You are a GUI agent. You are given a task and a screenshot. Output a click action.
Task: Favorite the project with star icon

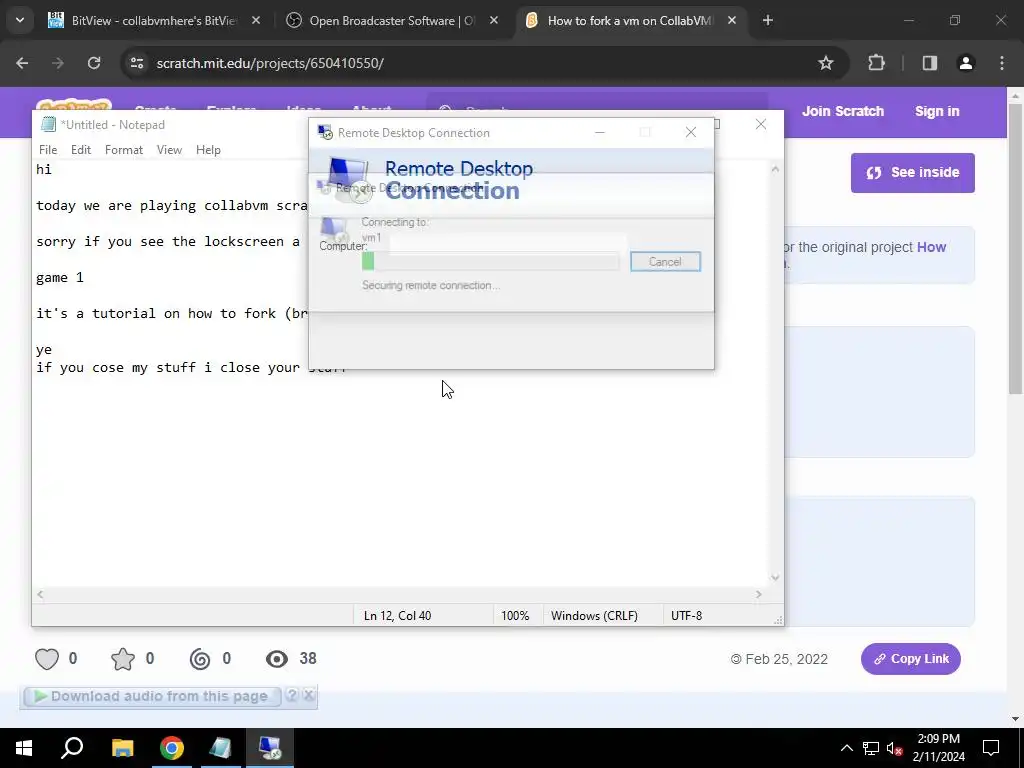click(123, 659)
